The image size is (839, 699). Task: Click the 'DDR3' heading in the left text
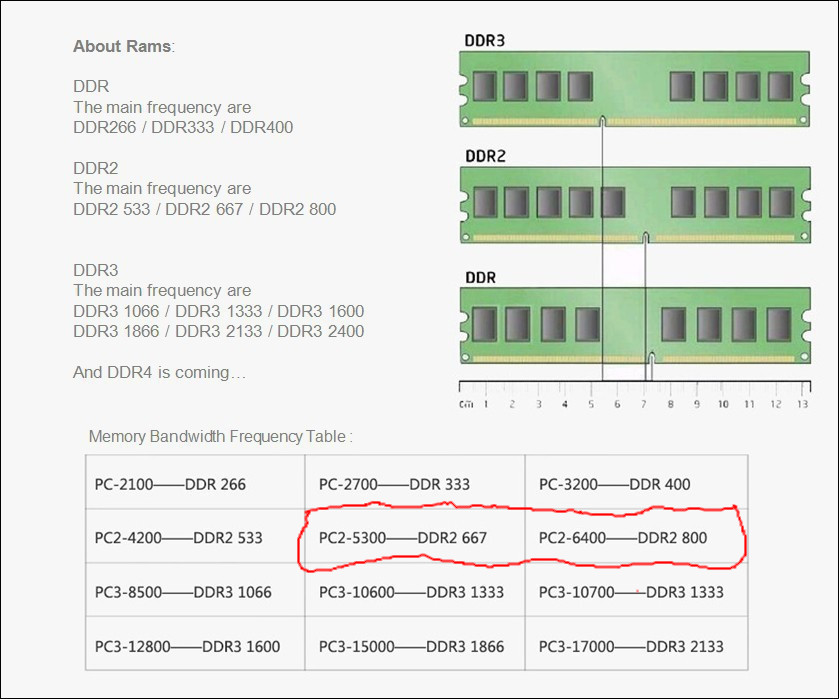pos(95,270)
